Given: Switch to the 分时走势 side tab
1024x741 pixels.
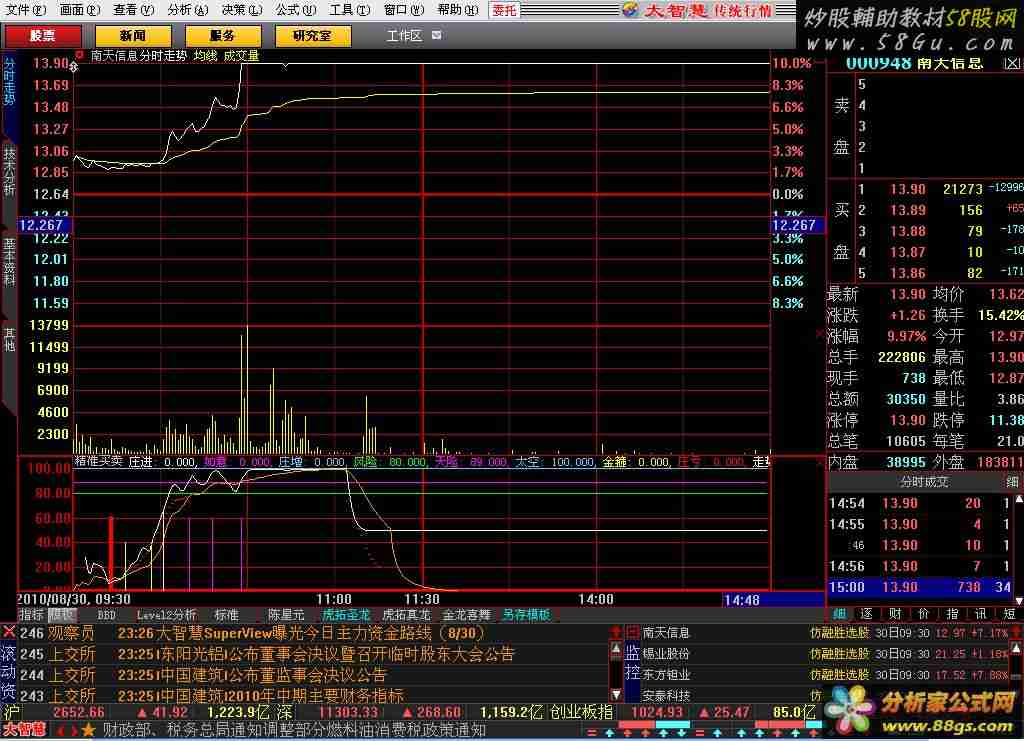Looking at the screenshot, I should coord(9,81).
